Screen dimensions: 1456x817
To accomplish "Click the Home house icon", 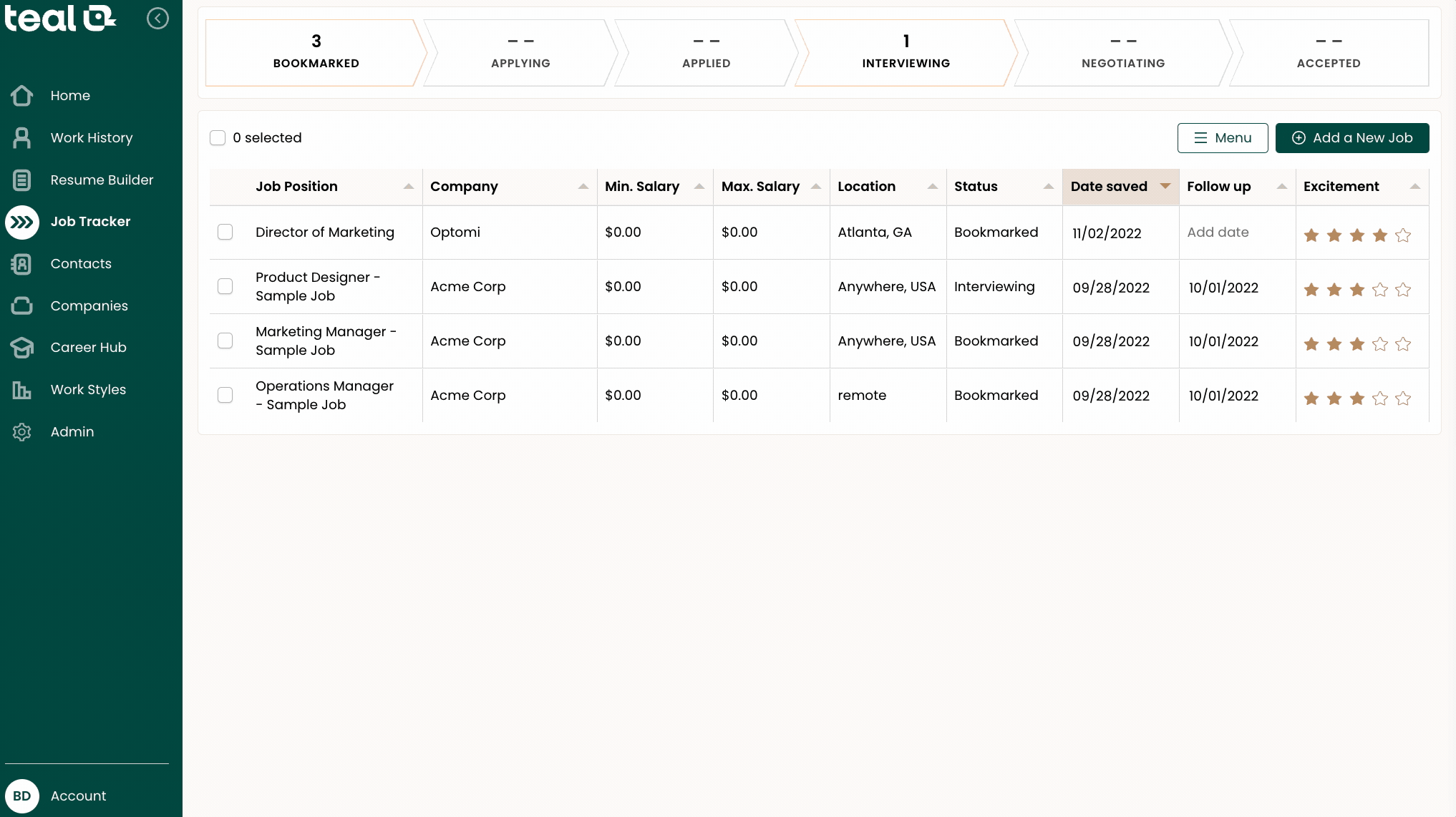I will [x=21, y=96].
